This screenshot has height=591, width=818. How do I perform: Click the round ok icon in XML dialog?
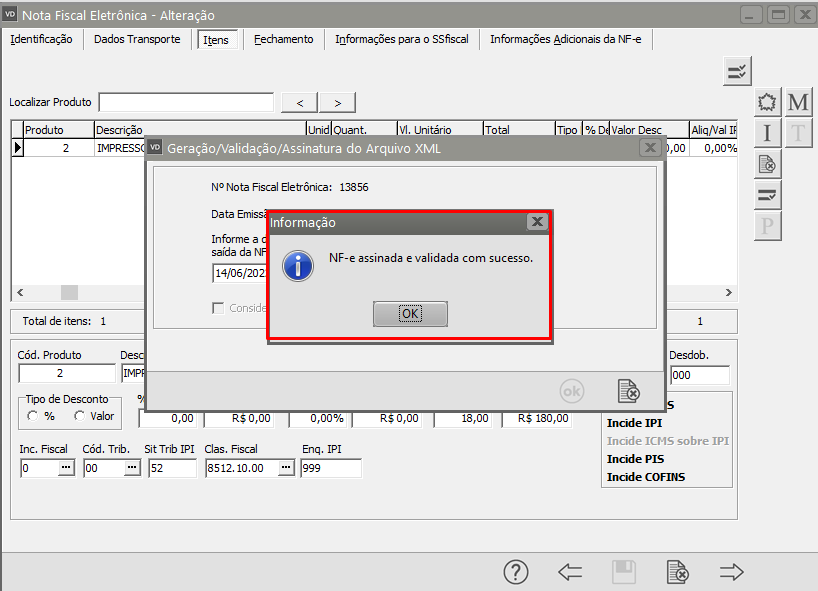tap(572, 391)
